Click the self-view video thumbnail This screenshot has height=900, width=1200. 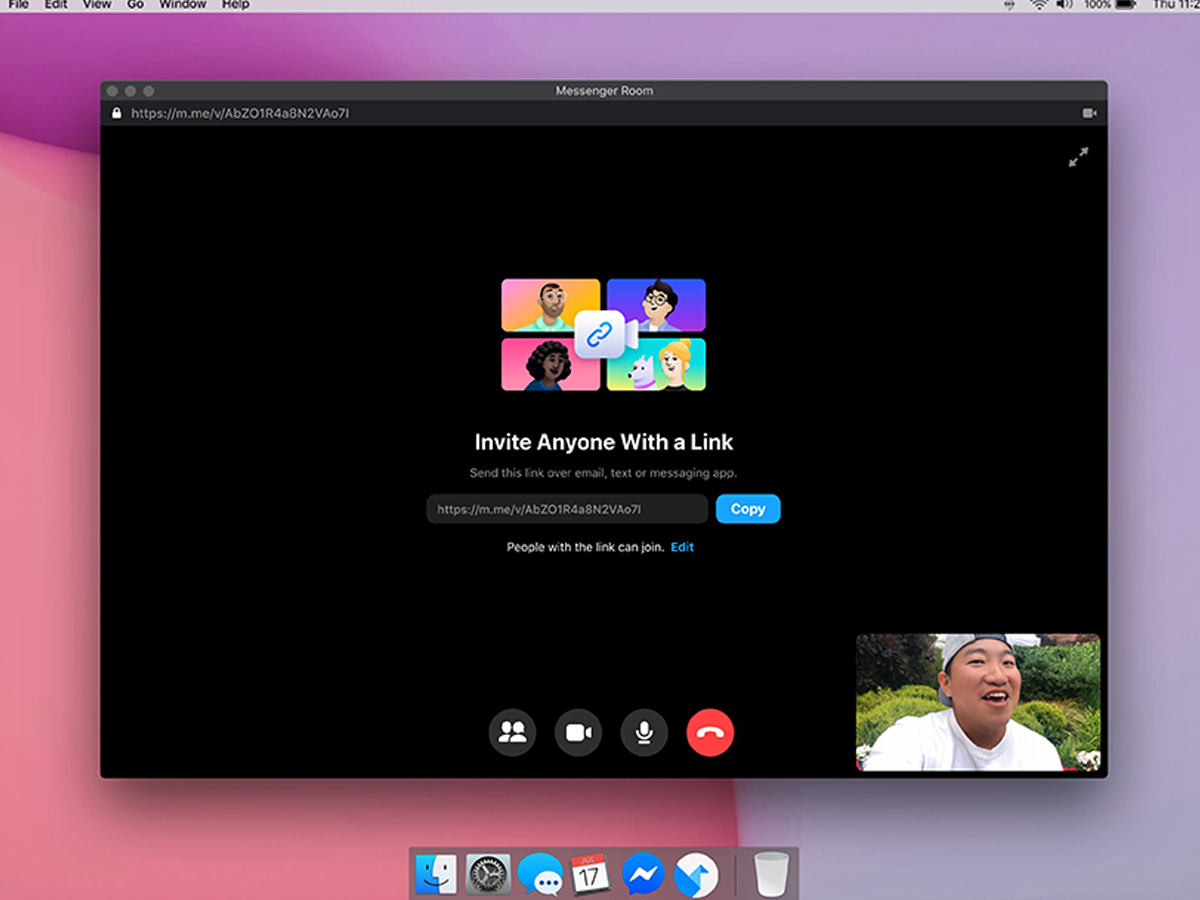coord(978,702)
